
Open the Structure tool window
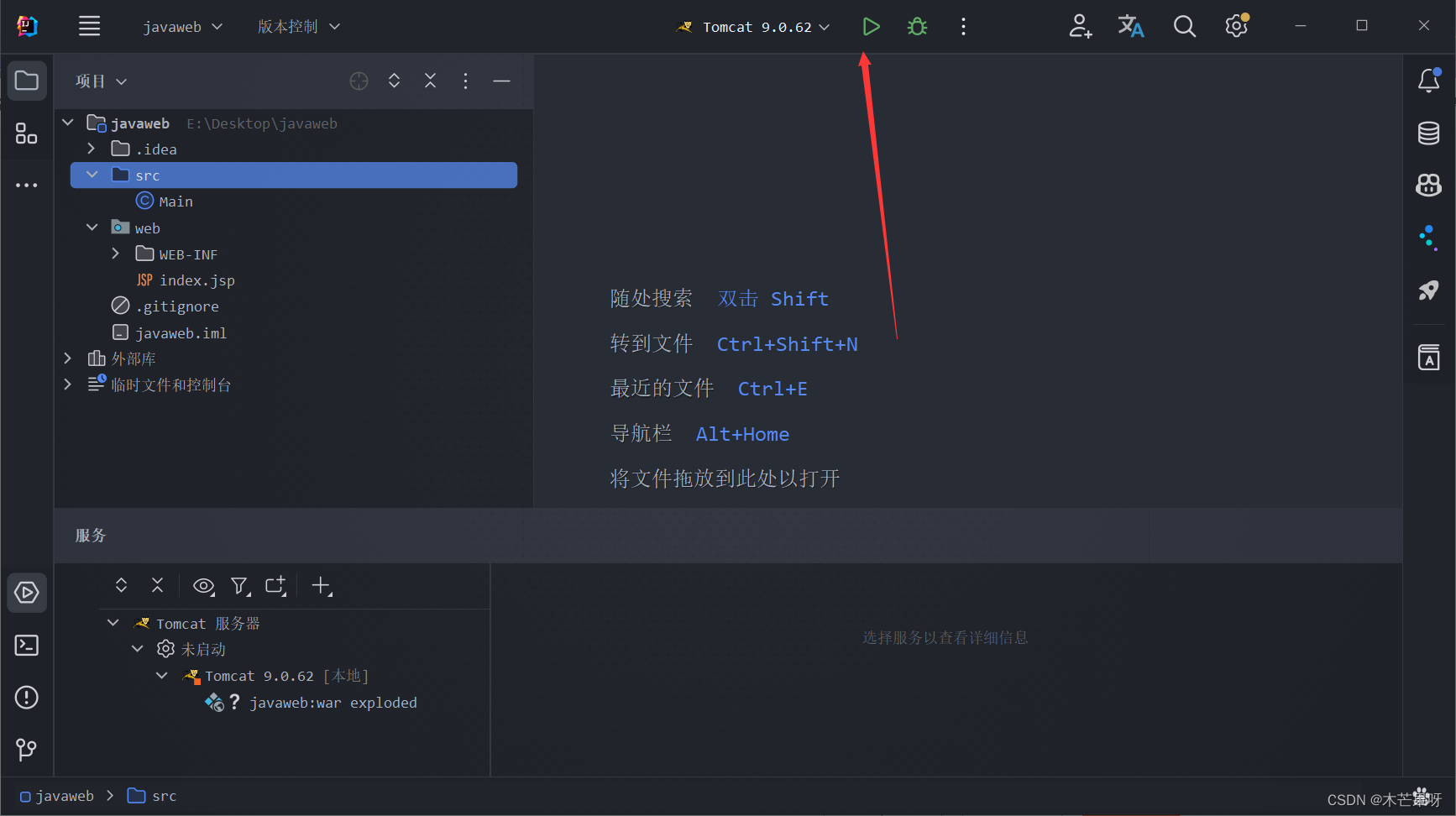click(27, 133)
